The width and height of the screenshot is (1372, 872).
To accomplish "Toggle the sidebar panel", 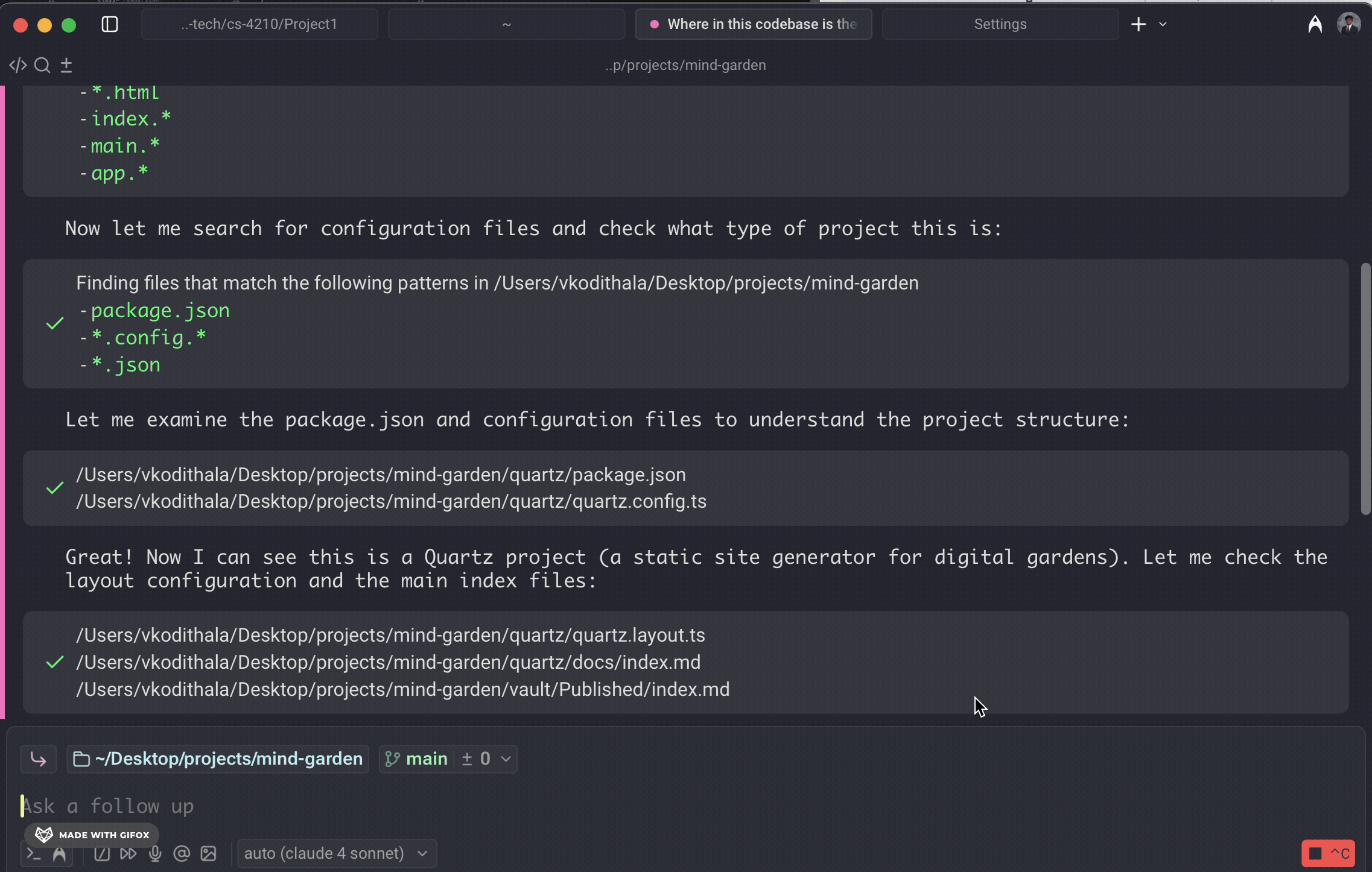I will point(110,25).
